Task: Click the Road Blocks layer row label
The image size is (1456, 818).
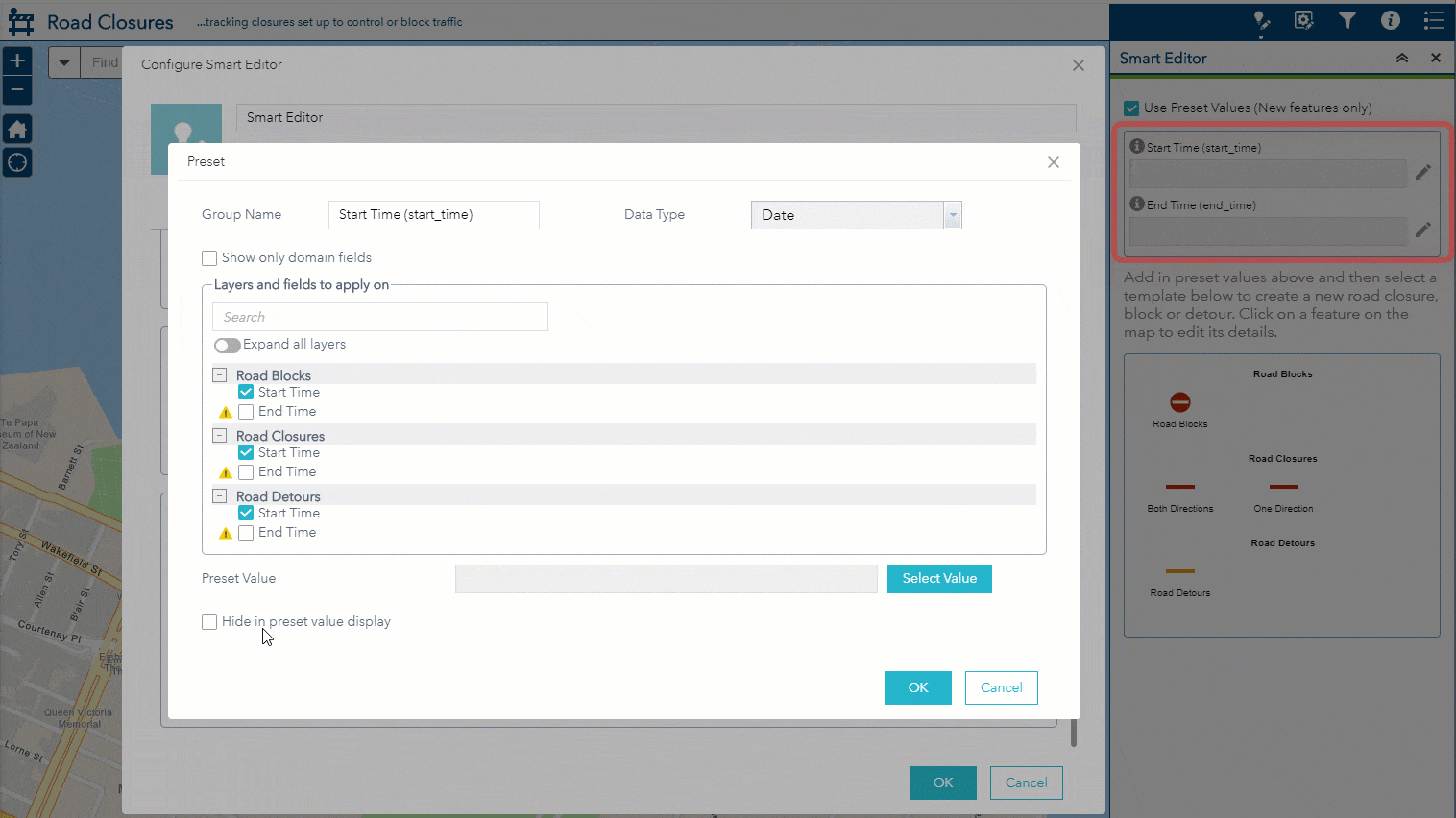Action: 274,375
